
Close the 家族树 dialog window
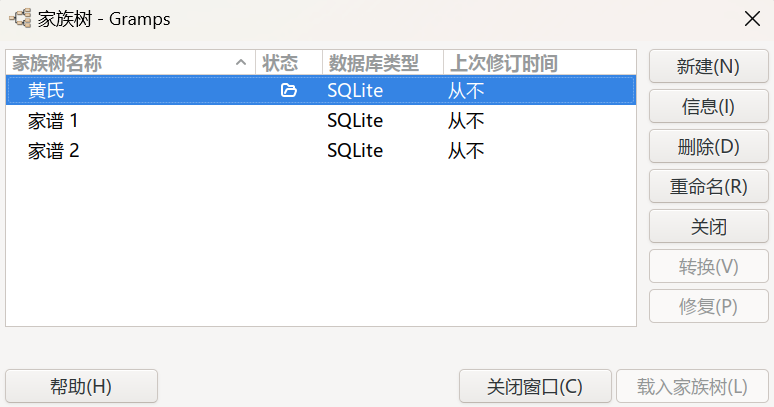pyautogui.click(x=752, y=17)
